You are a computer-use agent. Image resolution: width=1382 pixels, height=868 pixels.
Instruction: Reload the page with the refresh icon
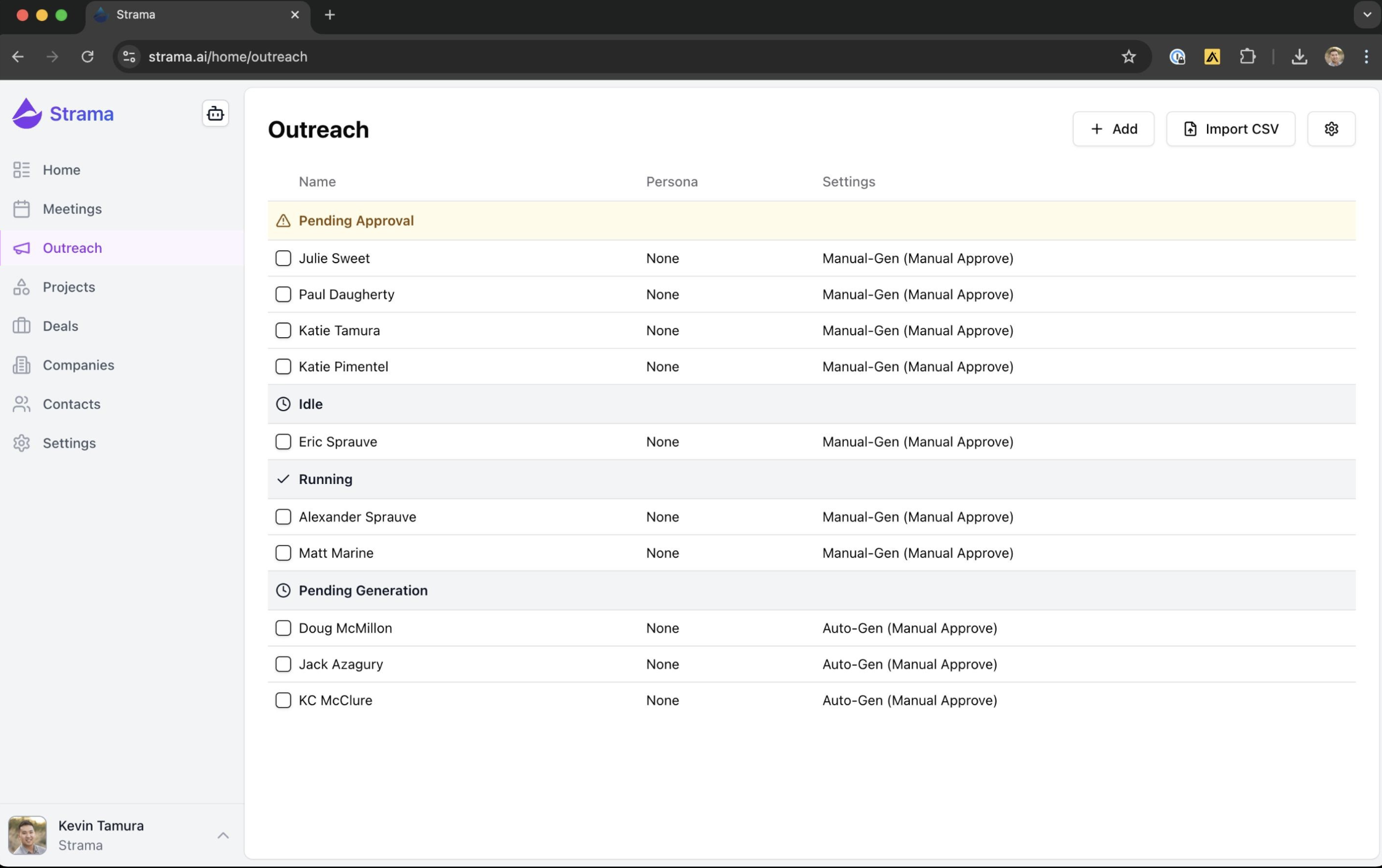tap(88, 57)
